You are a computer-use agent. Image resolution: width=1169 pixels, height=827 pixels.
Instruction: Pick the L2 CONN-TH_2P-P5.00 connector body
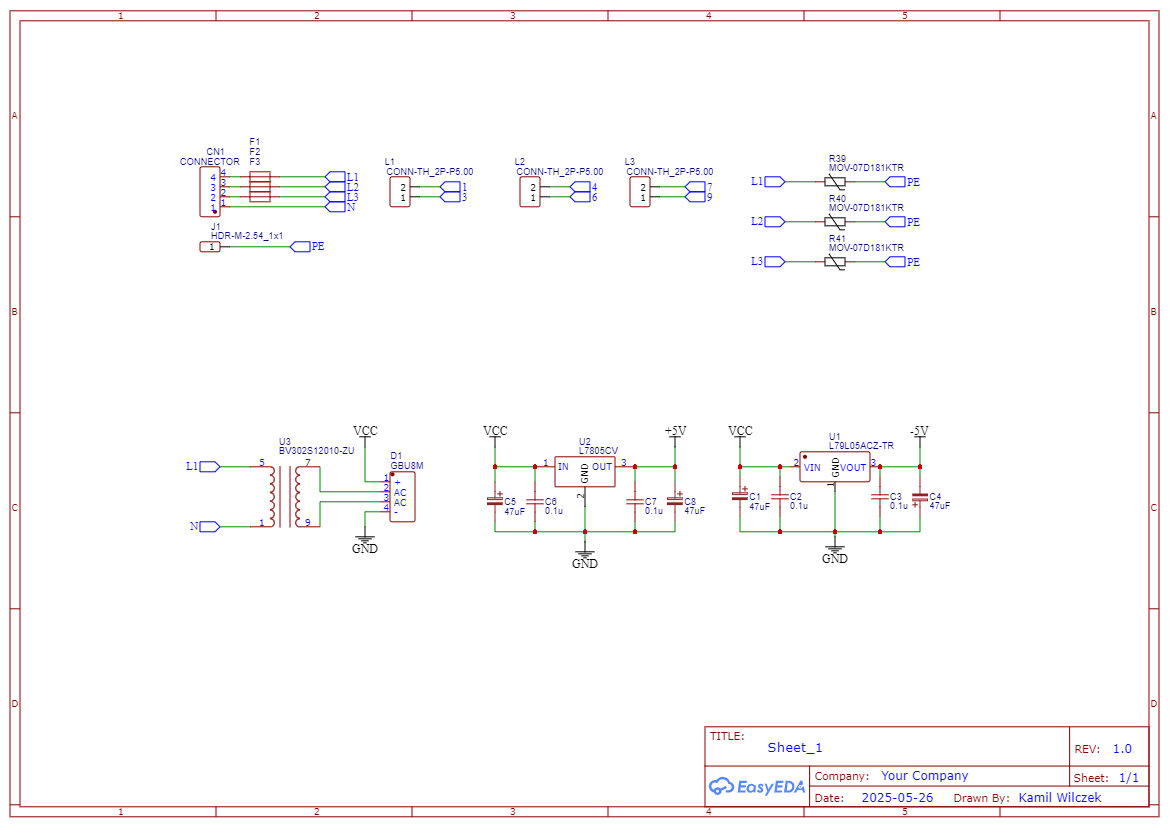tap(530, 192)
